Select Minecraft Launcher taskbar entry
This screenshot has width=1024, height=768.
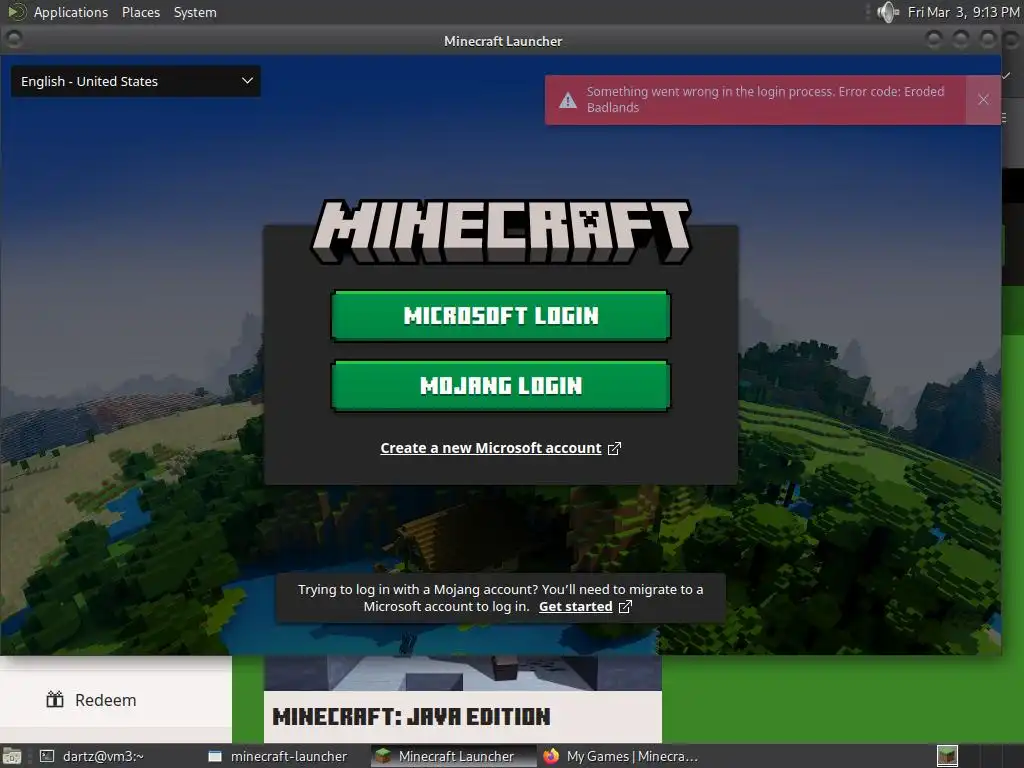(455, 756)
